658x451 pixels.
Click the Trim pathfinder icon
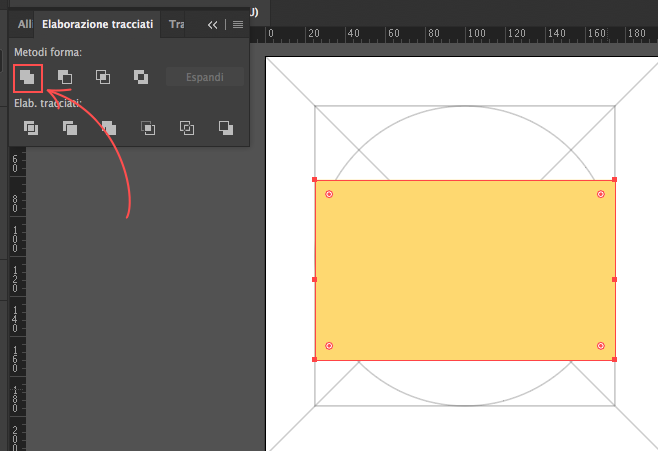[x=70, y=128]
